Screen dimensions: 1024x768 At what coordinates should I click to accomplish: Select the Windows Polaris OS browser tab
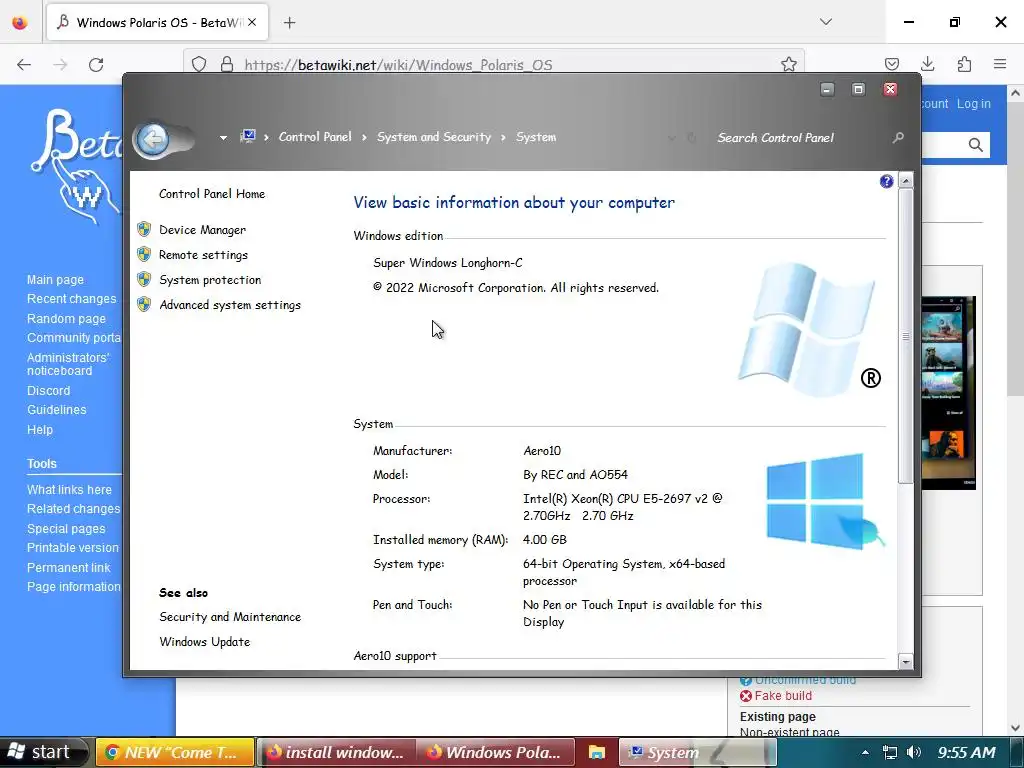click(159, 23)
